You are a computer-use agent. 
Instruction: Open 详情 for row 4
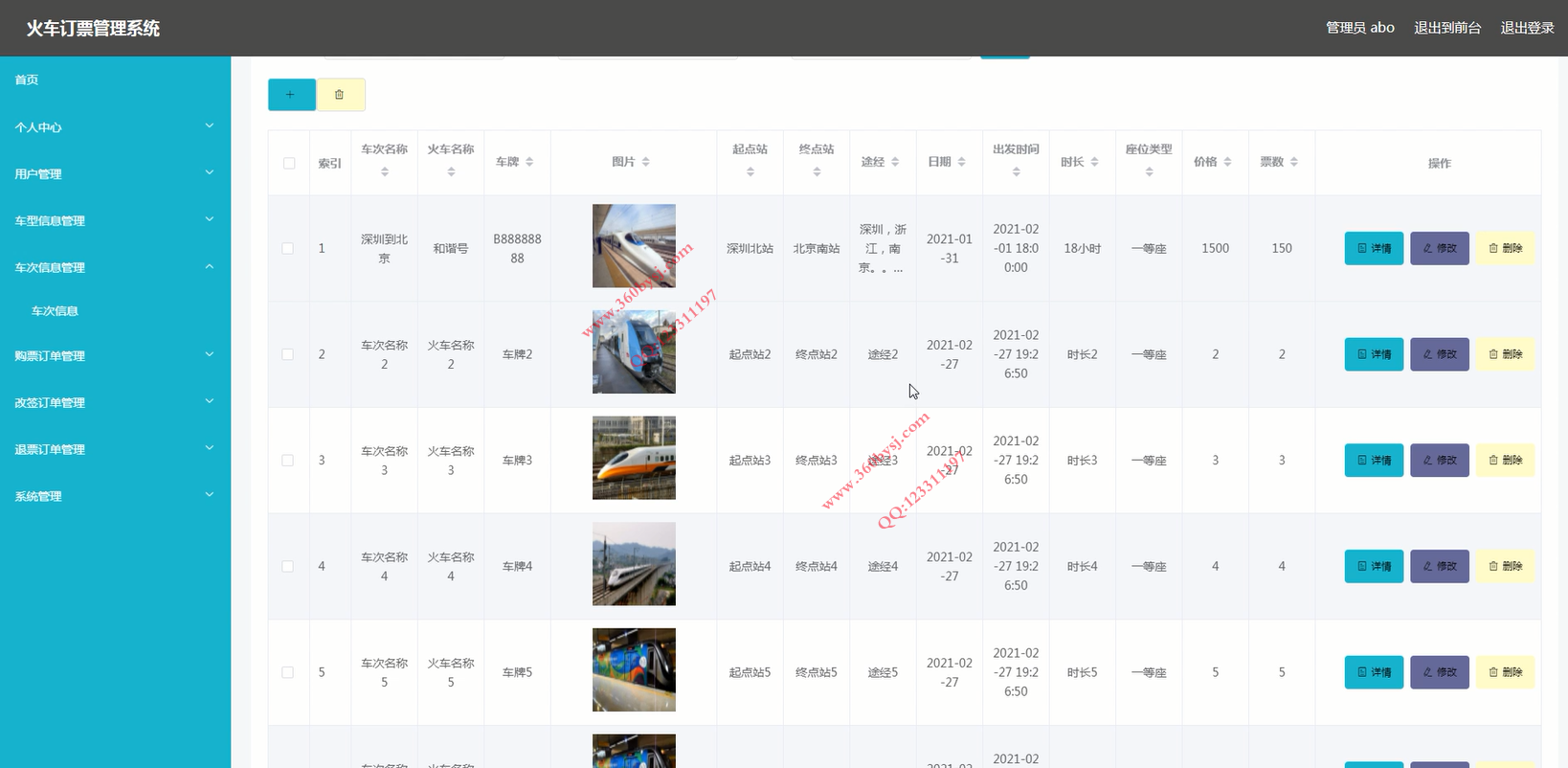(1374, 567)
